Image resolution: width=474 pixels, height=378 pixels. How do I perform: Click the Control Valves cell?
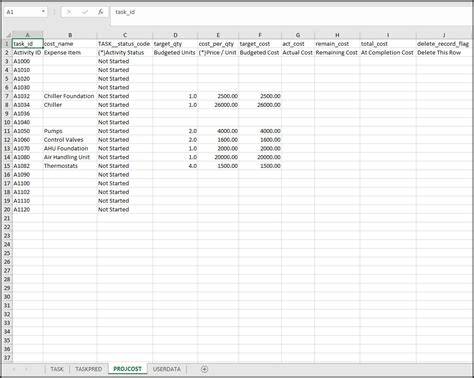[70, 140]
